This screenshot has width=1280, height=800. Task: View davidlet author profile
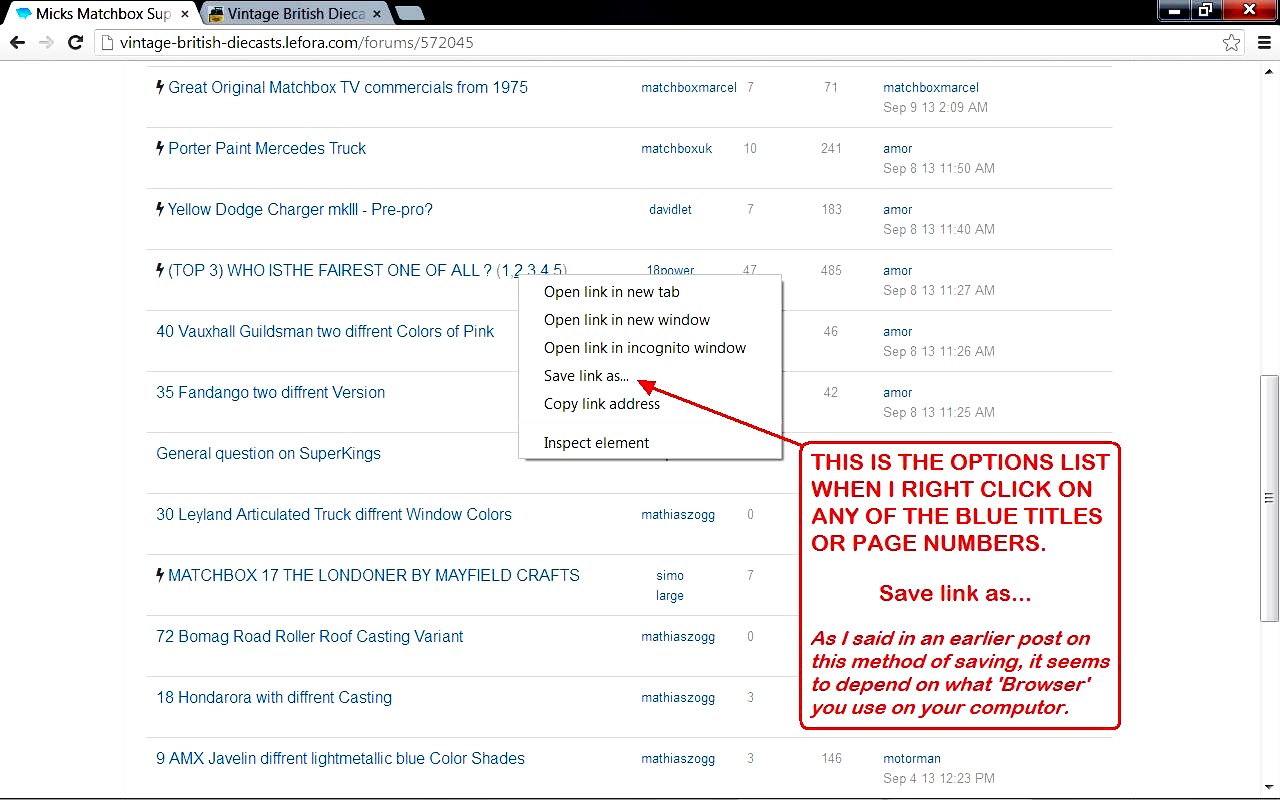point(670,210)
